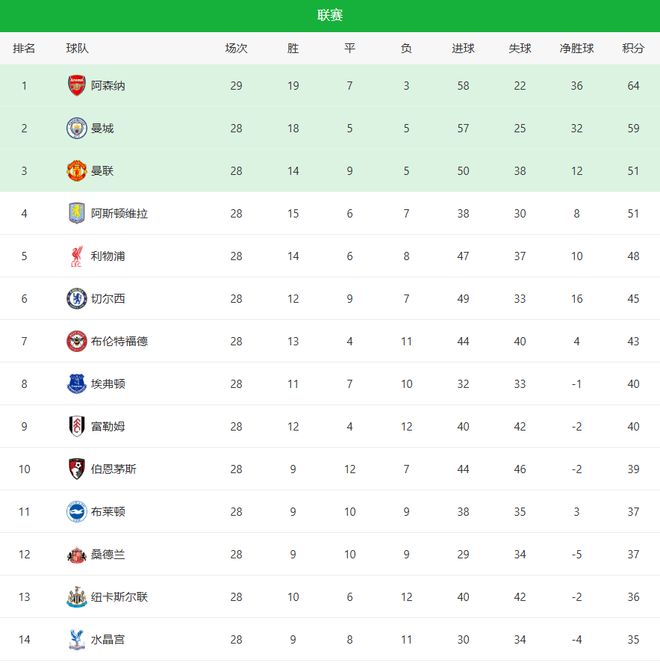
Task: Click the Bournemouth club crest icon
Action: tap(76, 469)
